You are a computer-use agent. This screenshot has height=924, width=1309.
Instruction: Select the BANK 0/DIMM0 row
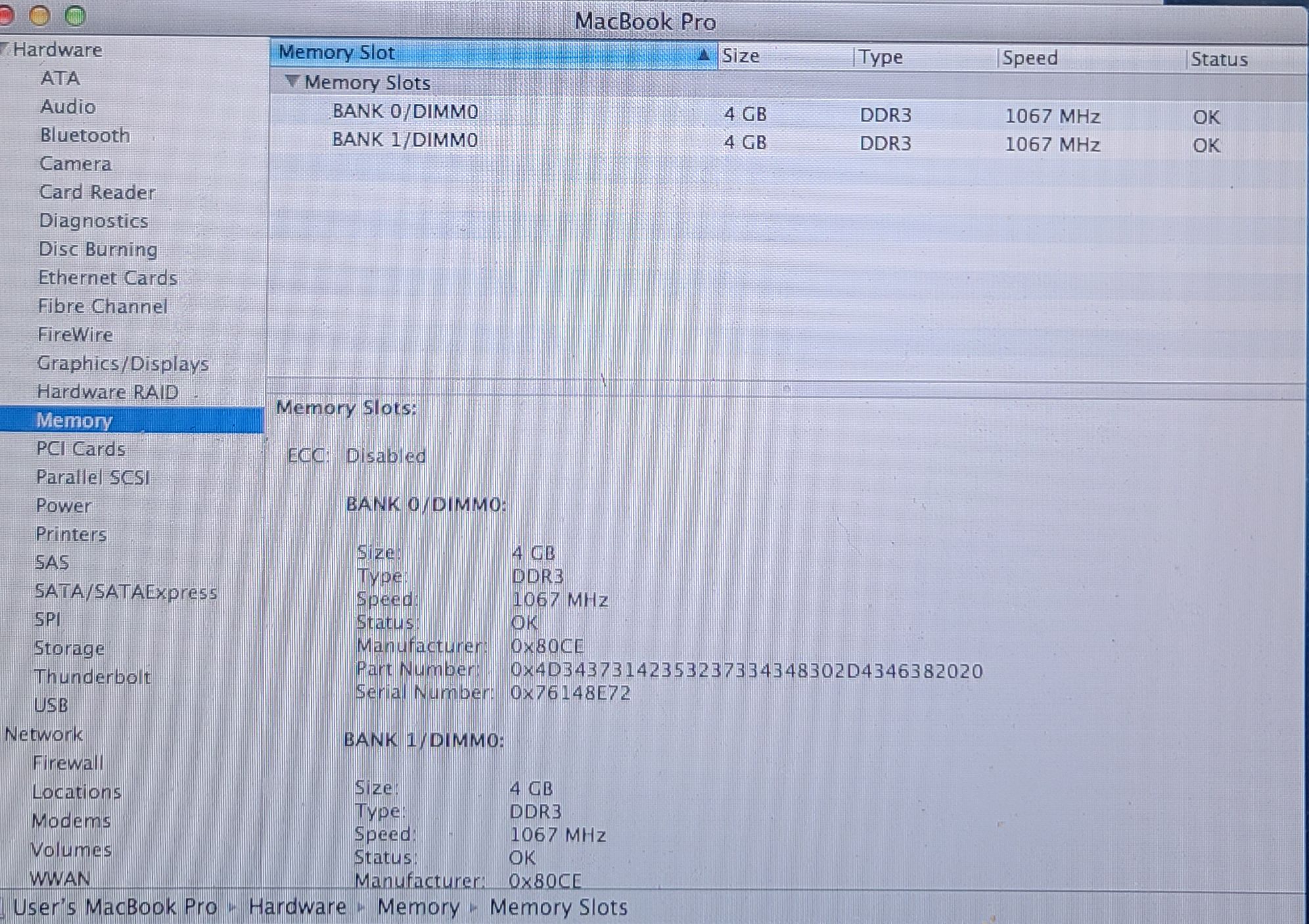[x=405, y=112]
